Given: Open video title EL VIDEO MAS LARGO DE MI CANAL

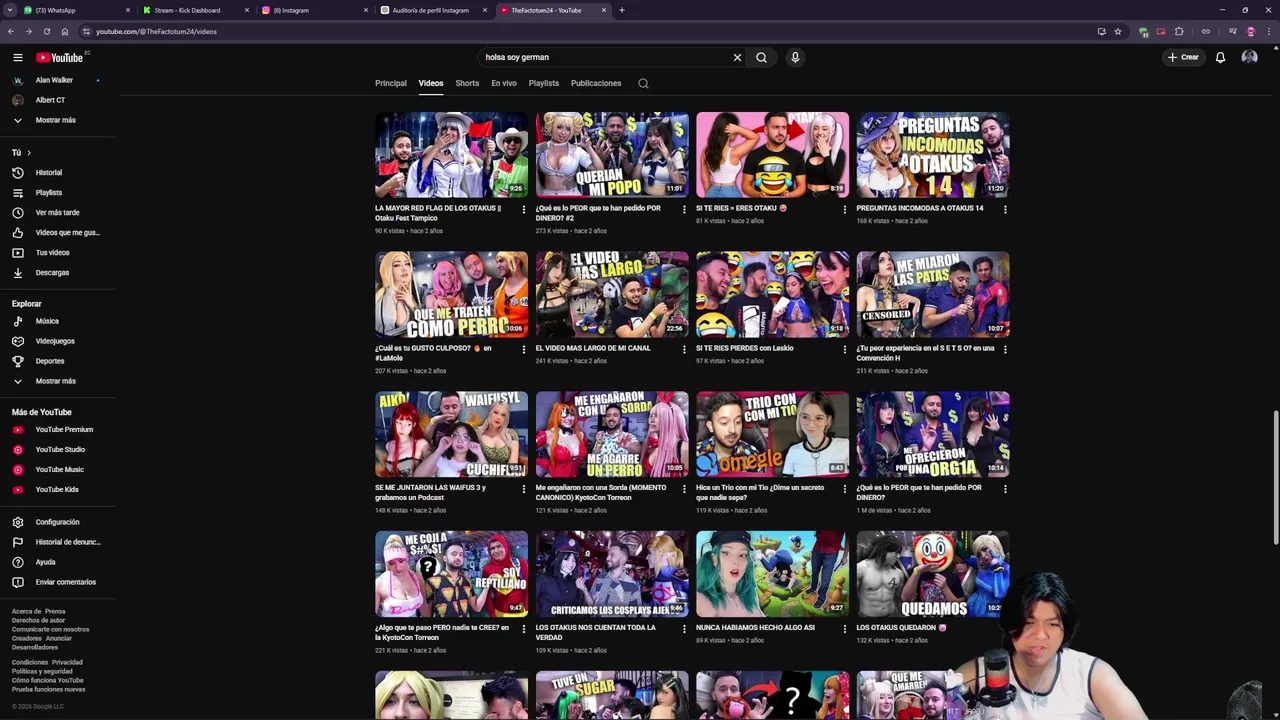Looking at the screenshot, I should point(593,348).
